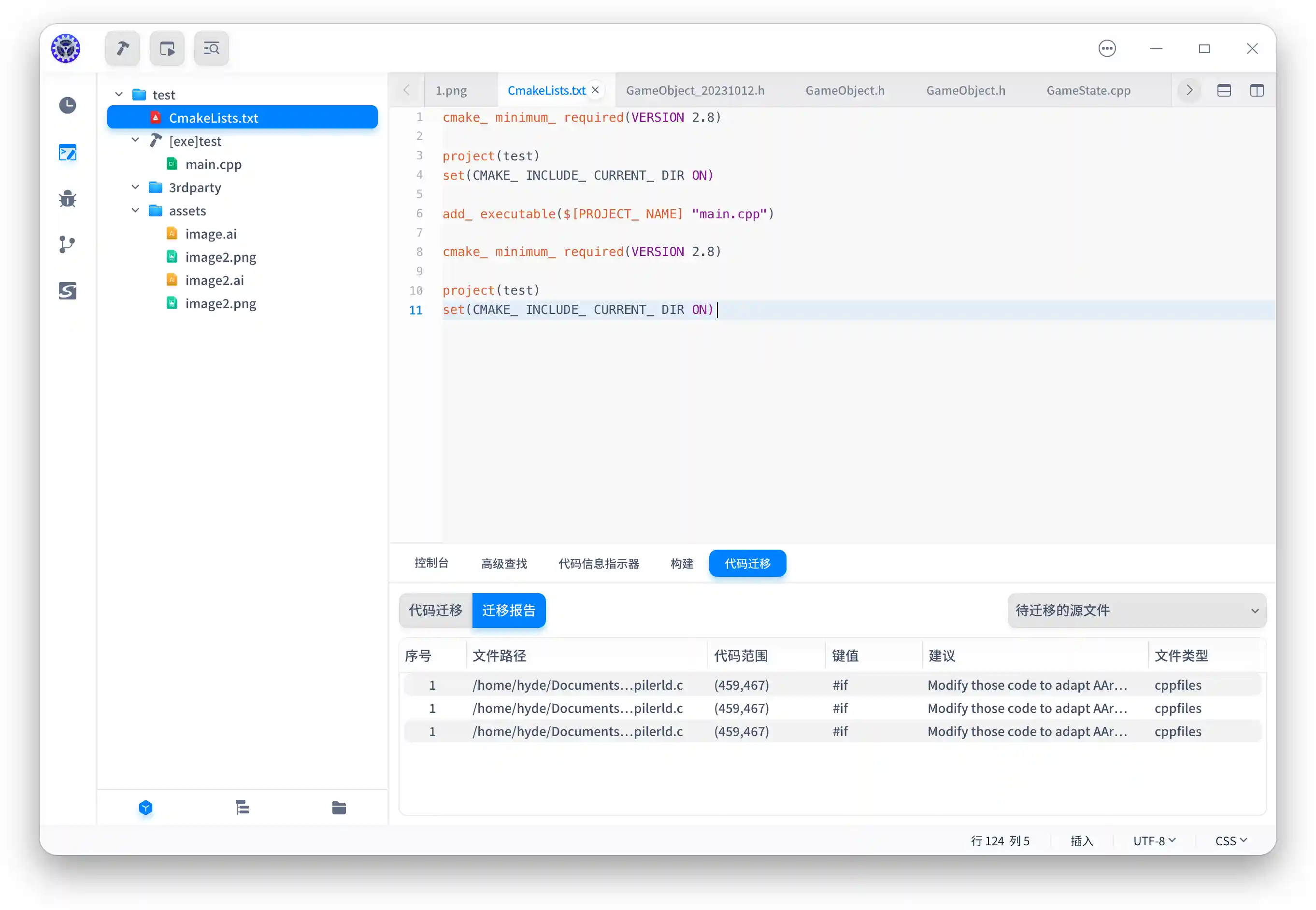Open the git branch sidebar icon
1316x910 pixels.
[x=67, y=244]
